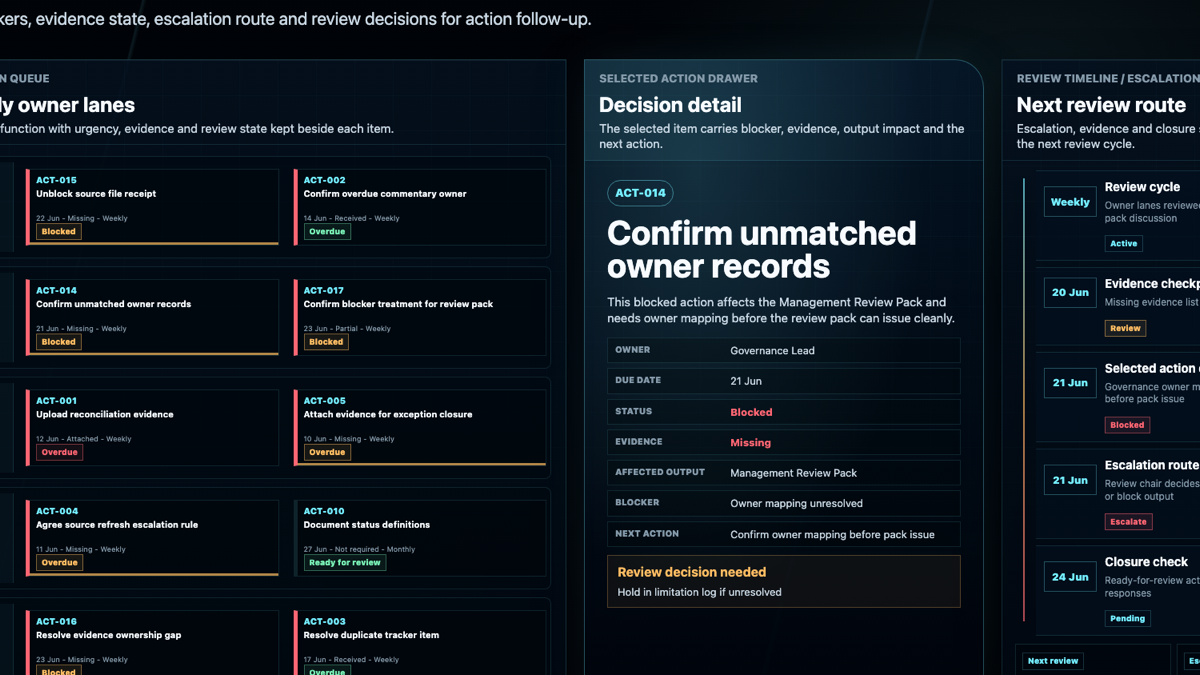Select the Owner row showing Governance Lead
The width and height of the screenshot is (1200, 675).
pos(783,350)
